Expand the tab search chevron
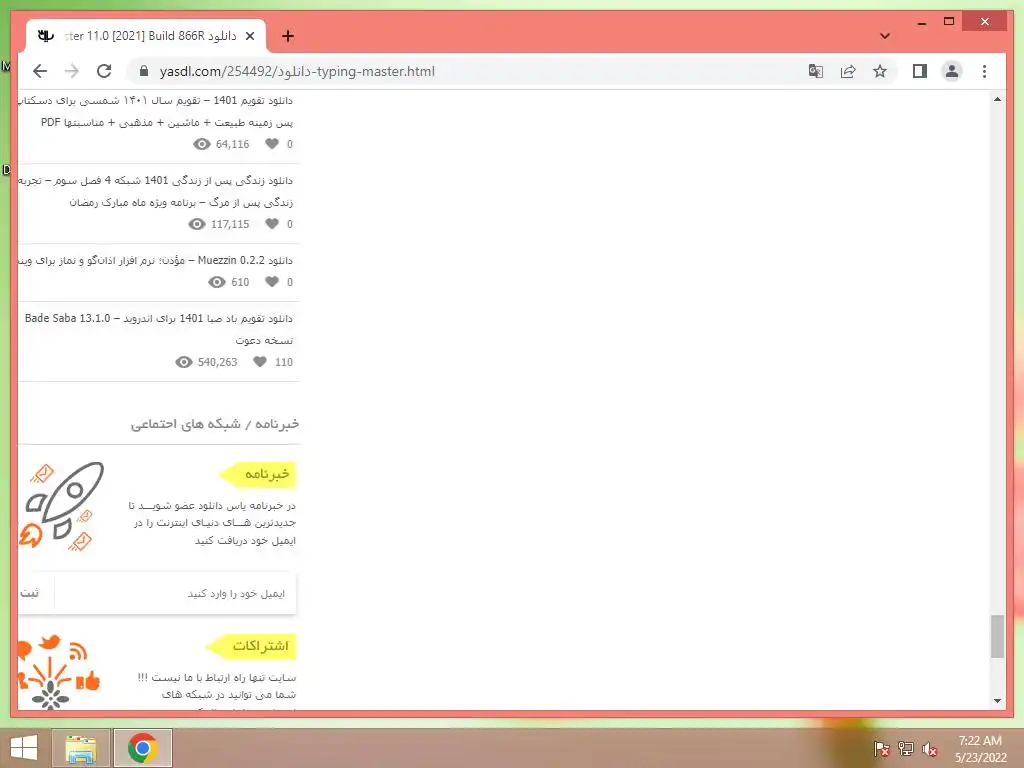This screenshot has width=1024, height=768. (885, 36)
